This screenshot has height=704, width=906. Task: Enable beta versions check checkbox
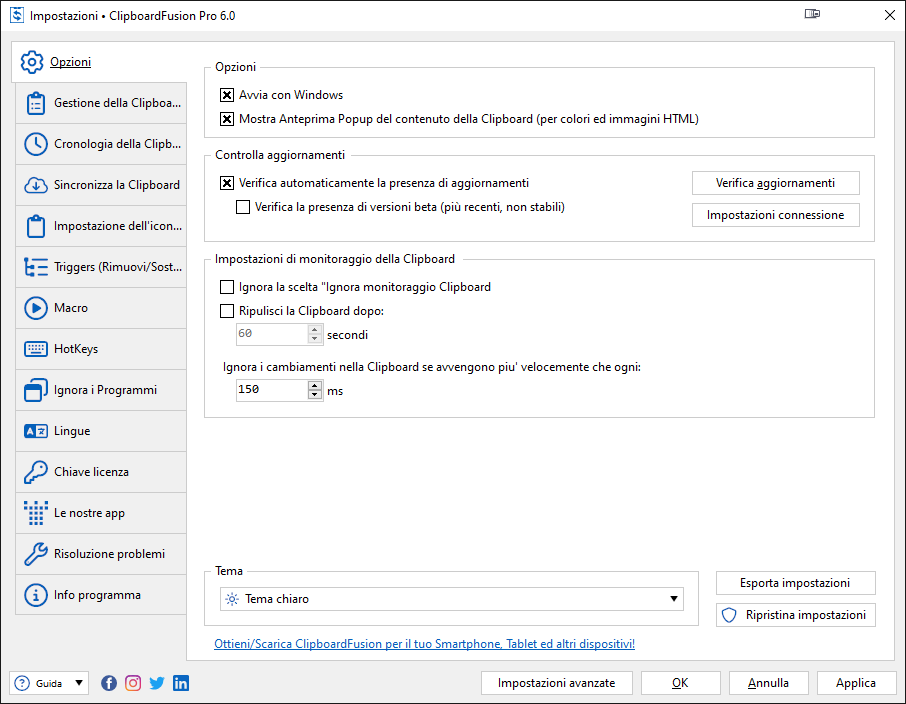[243, 207]
